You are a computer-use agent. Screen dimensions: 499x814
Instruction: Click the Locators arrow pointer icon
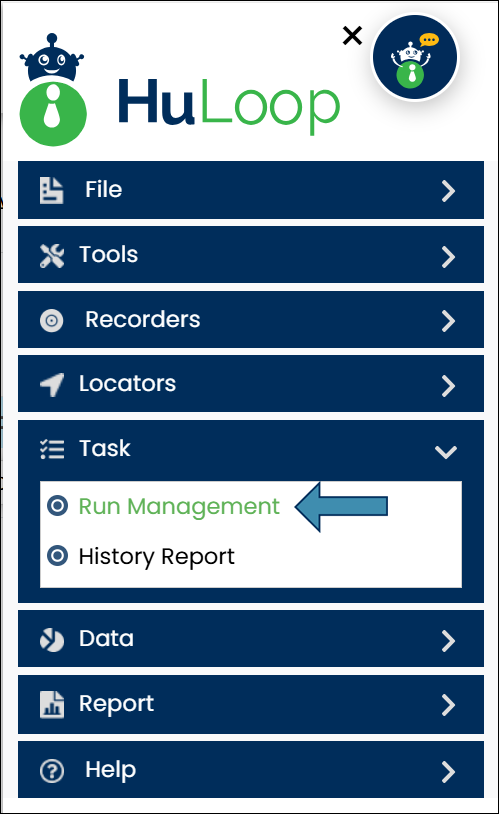click(52, 385)
